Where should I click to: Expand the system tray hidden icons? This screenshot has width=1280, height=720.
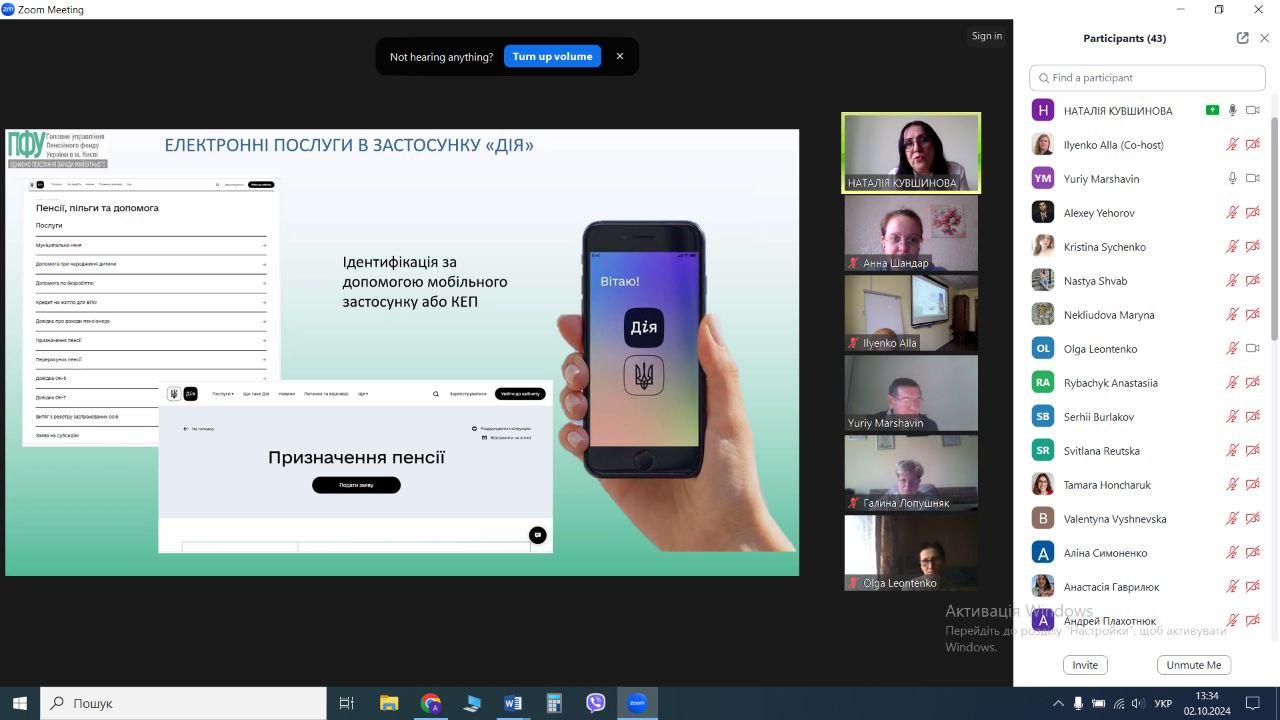pyautogui.click(x=1058, y=704)
